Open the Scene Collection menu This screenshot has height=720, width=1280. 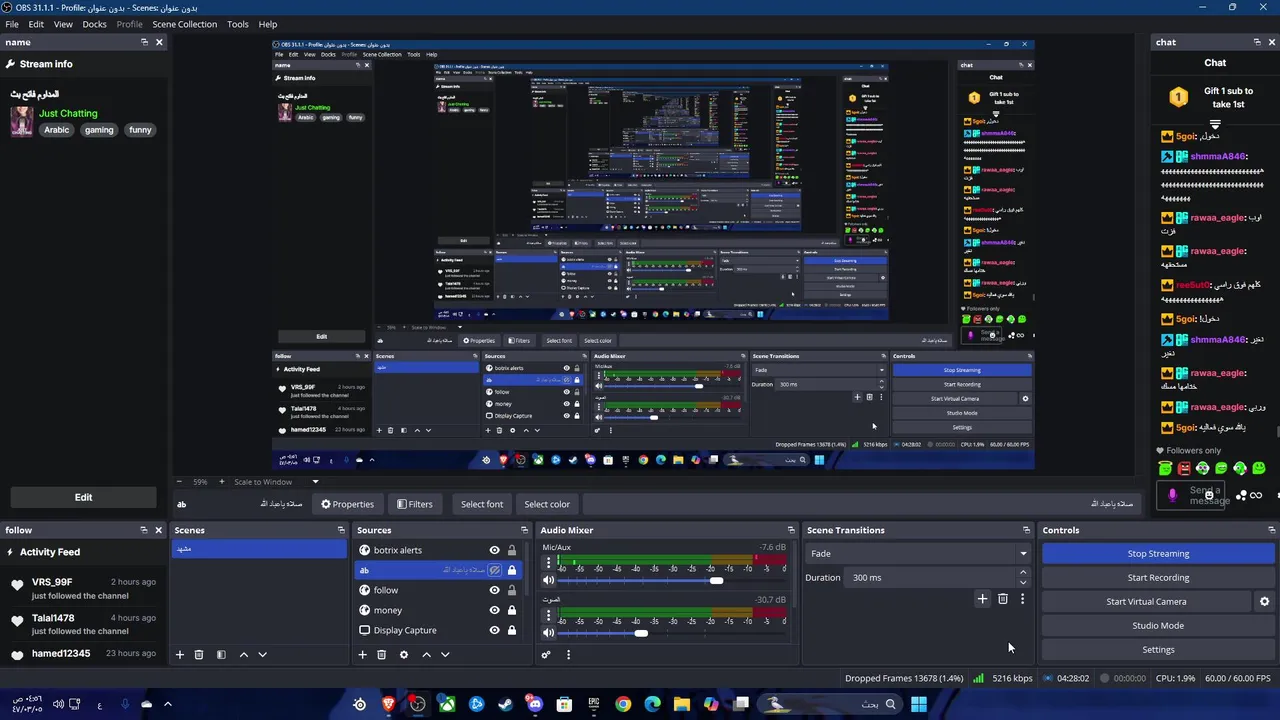point(184,24)
